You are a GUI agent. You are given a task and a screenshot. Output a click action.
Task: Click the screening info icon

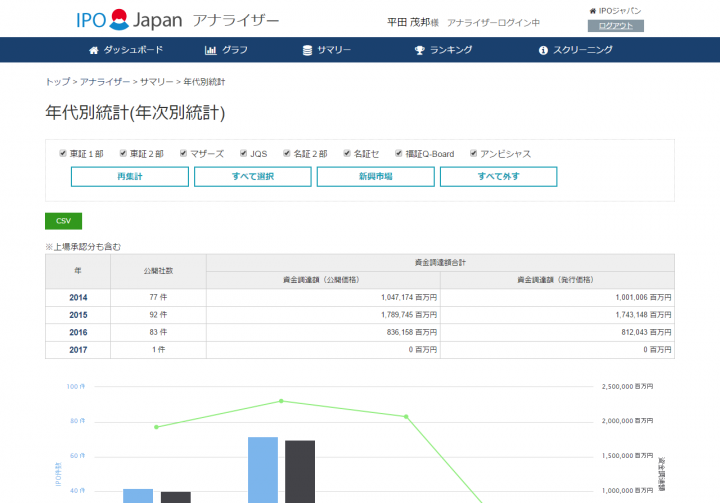tap(543, 50)
